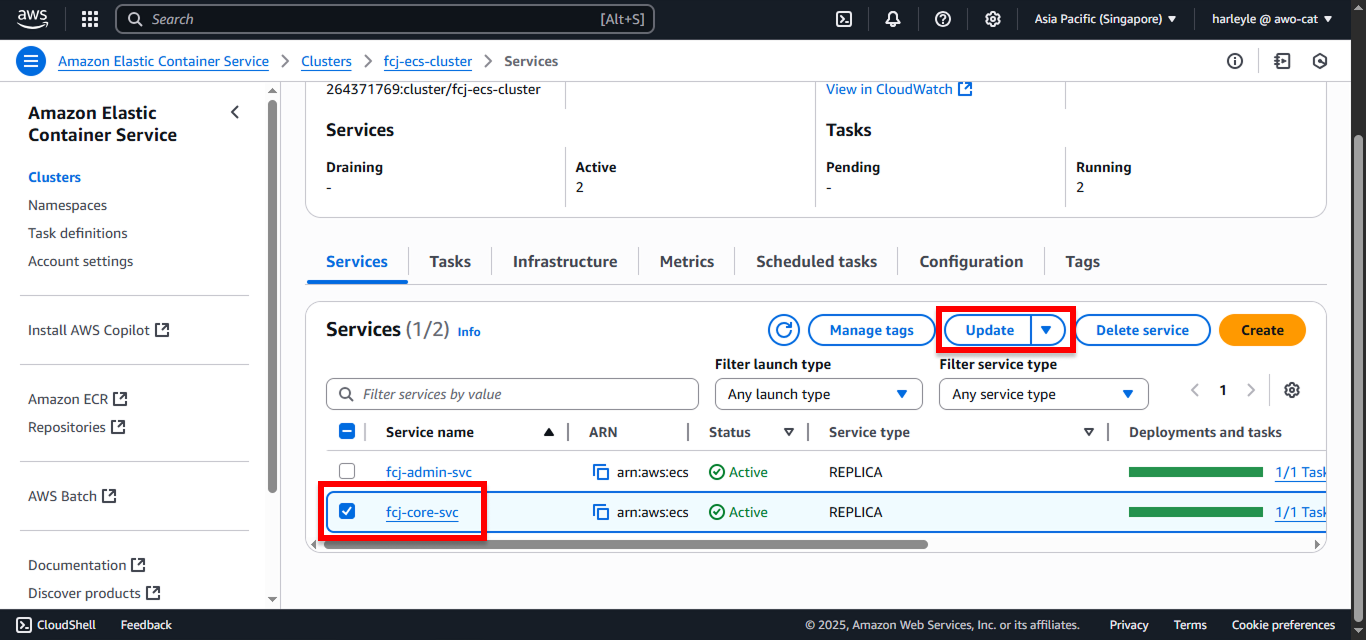Sort by Service name arrow
The image size is (1366, 640).
548,432
